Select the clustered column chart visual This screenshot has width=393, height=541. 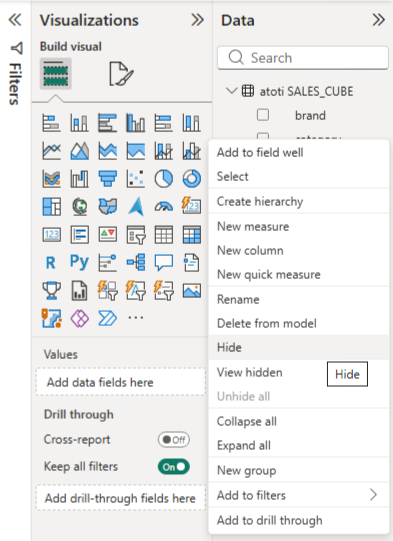pos(136,123)
